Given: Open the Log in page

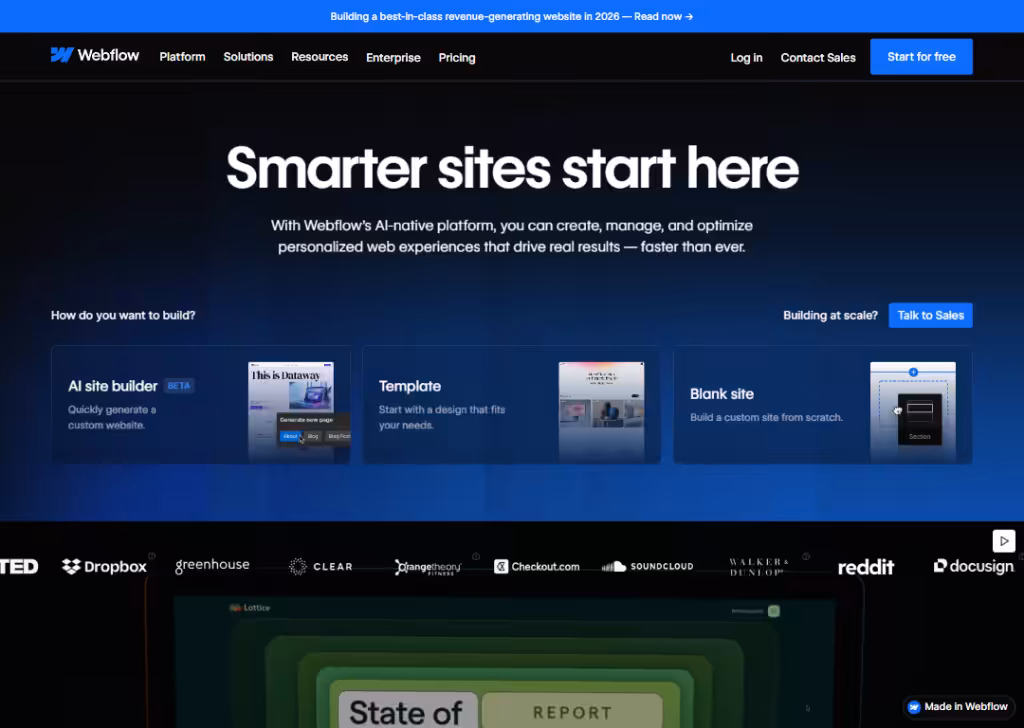Looking at the screenshot, I should (x=746, y=57).
